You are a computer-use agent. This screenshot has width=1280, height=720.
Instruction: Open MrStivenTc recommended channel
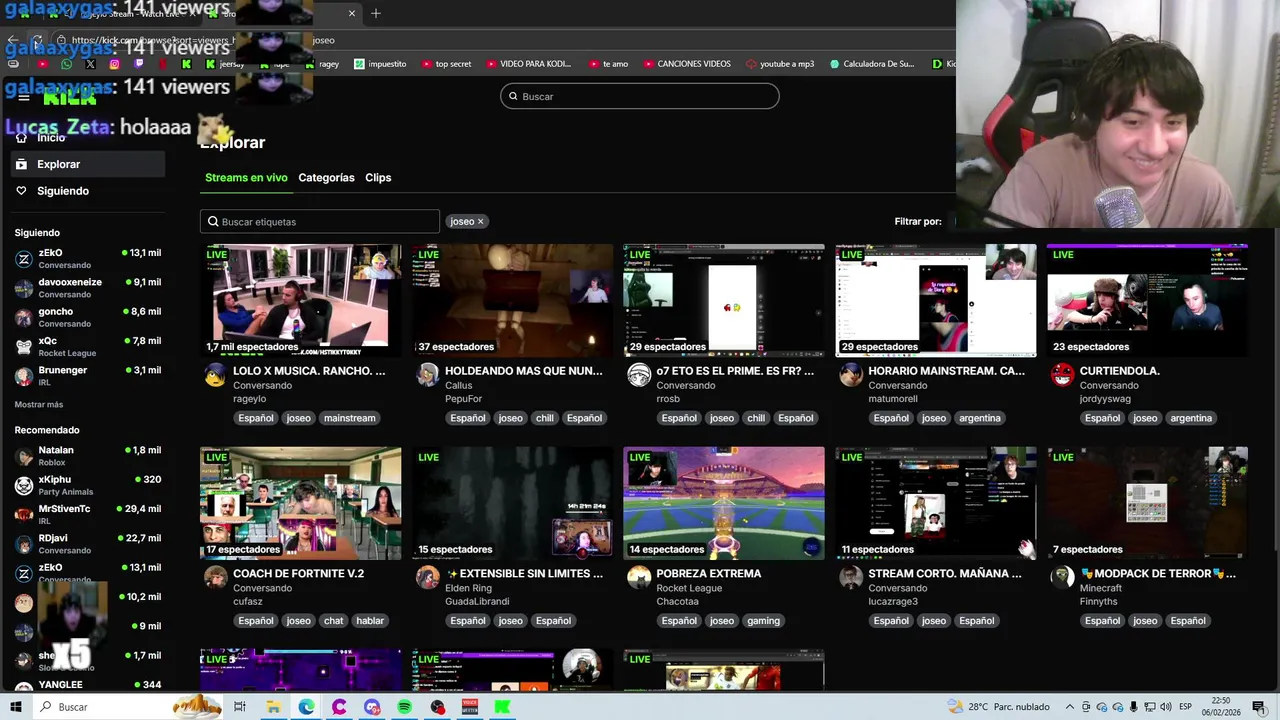[x=88, y=514]
